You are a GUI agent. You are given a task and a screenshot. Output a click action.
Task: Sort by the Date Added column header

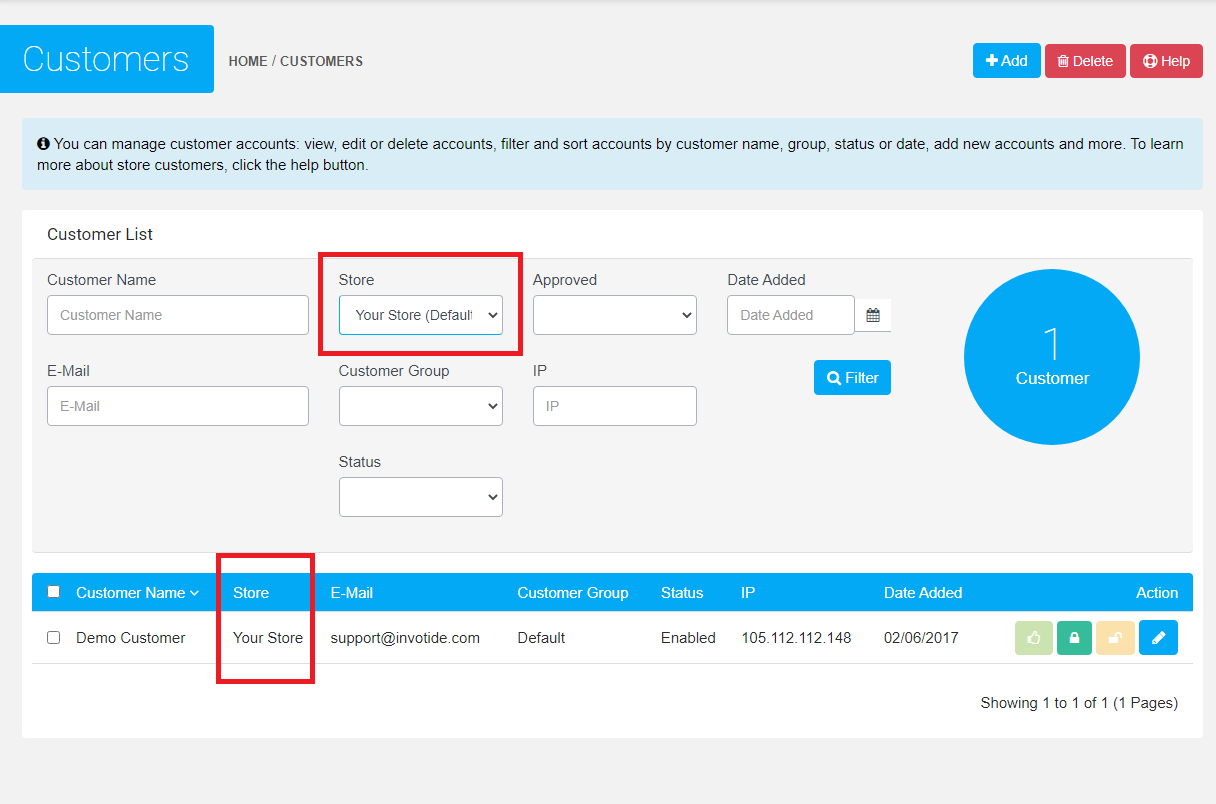tap(922, 593)
